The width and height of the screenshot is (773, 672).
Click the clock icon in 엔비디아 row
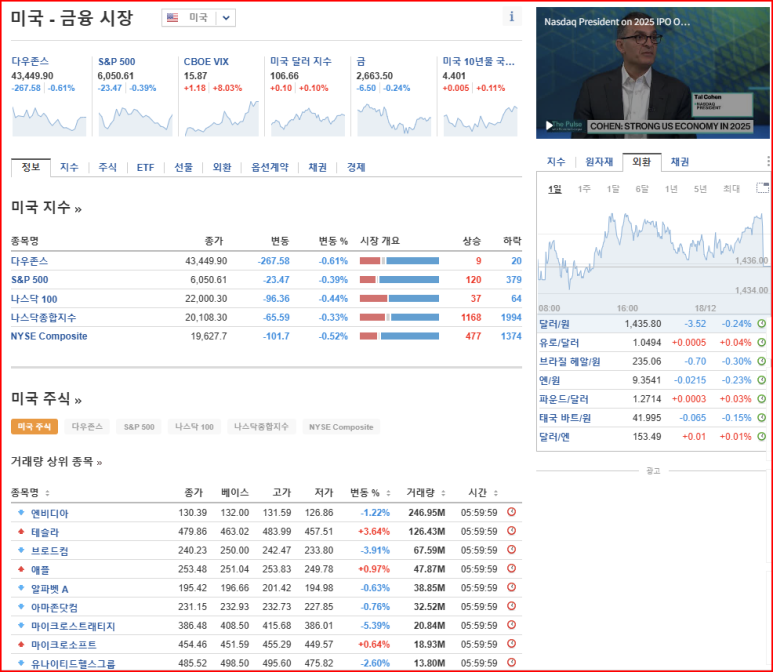pyautogui.click(x=511, y=512)
